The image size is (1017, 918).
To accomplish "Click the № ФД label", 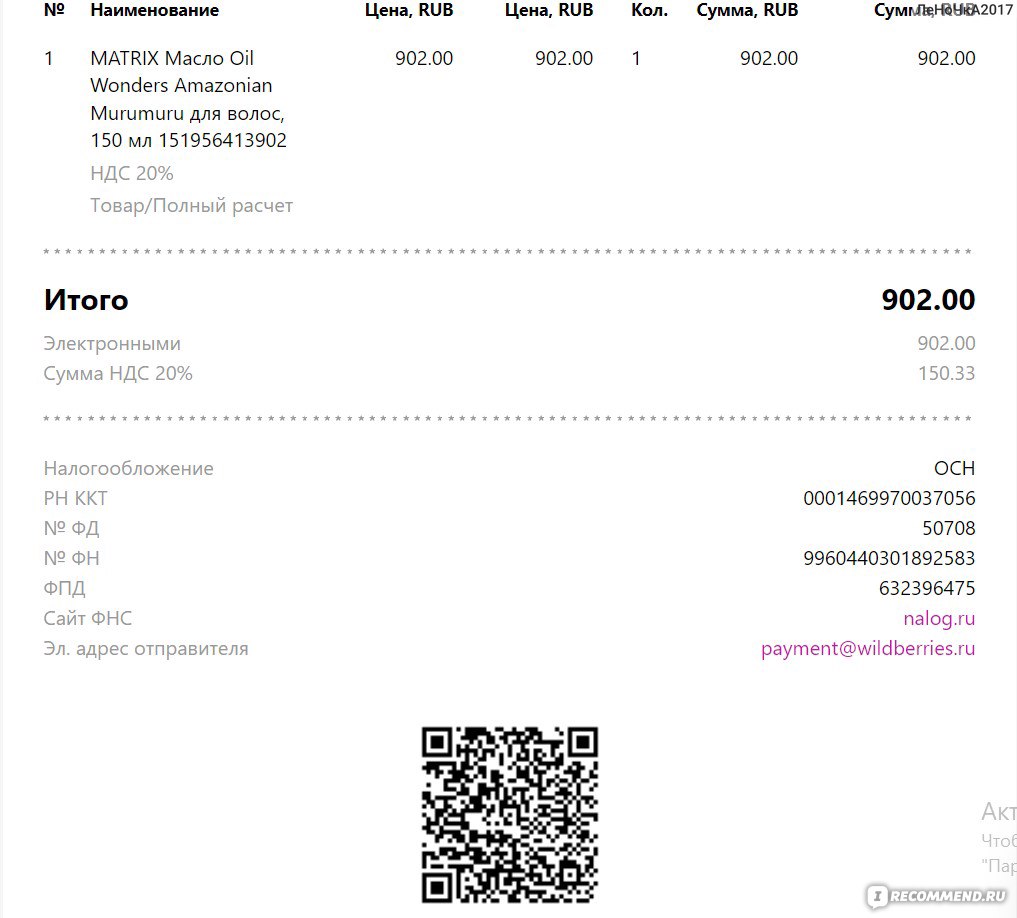I will point(71,528).
